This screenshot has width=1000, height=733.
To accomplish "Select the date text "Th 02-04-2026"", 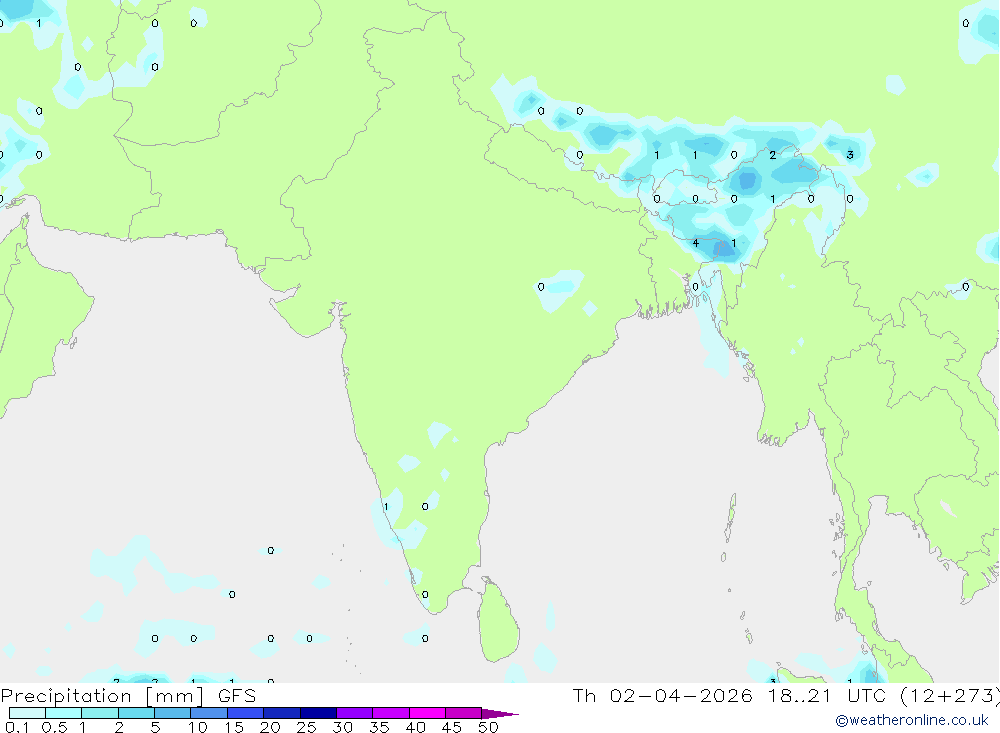I will tap(663, 695).
